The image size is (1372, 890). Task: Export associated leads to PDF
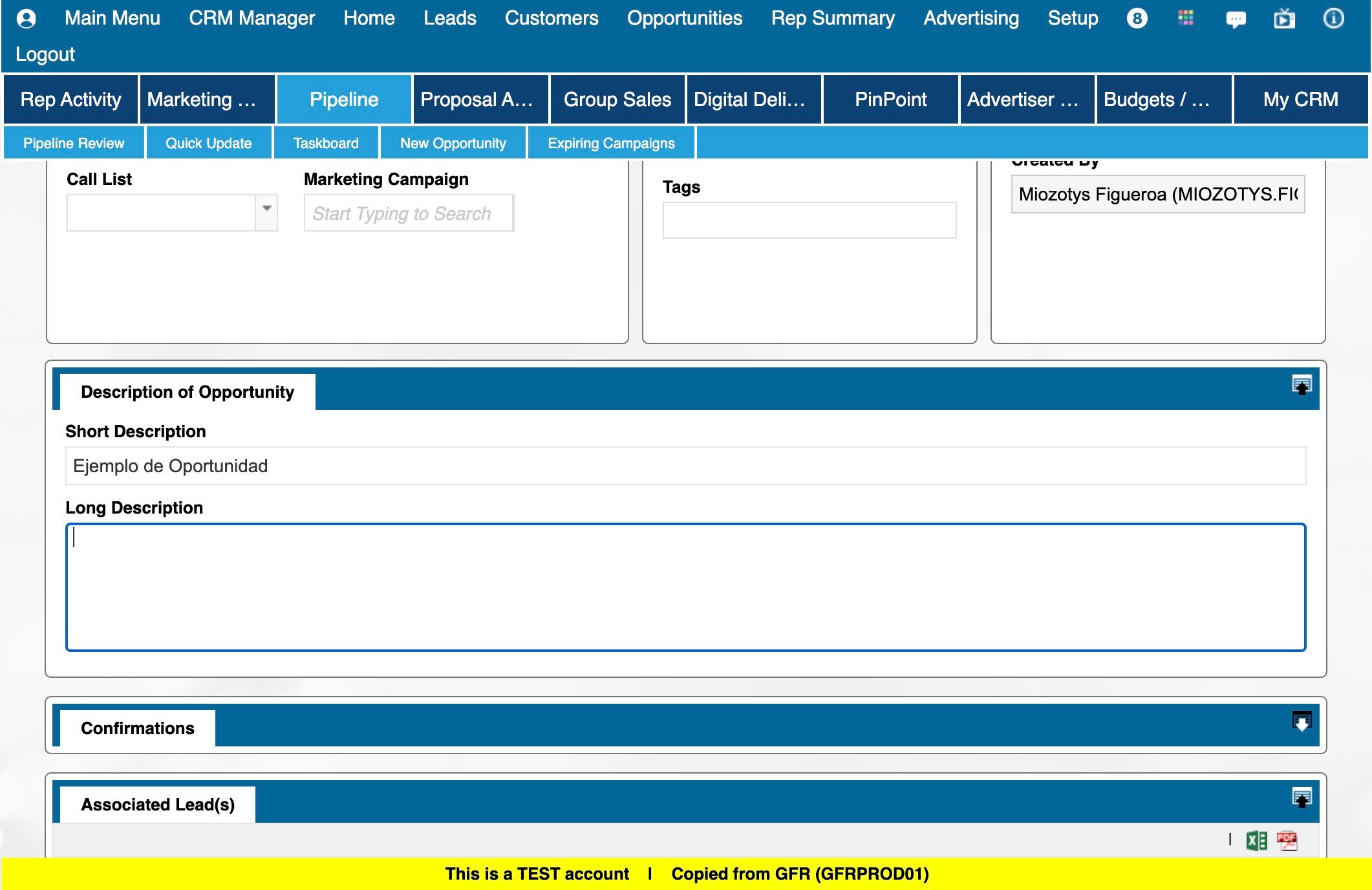point(1287,840)
